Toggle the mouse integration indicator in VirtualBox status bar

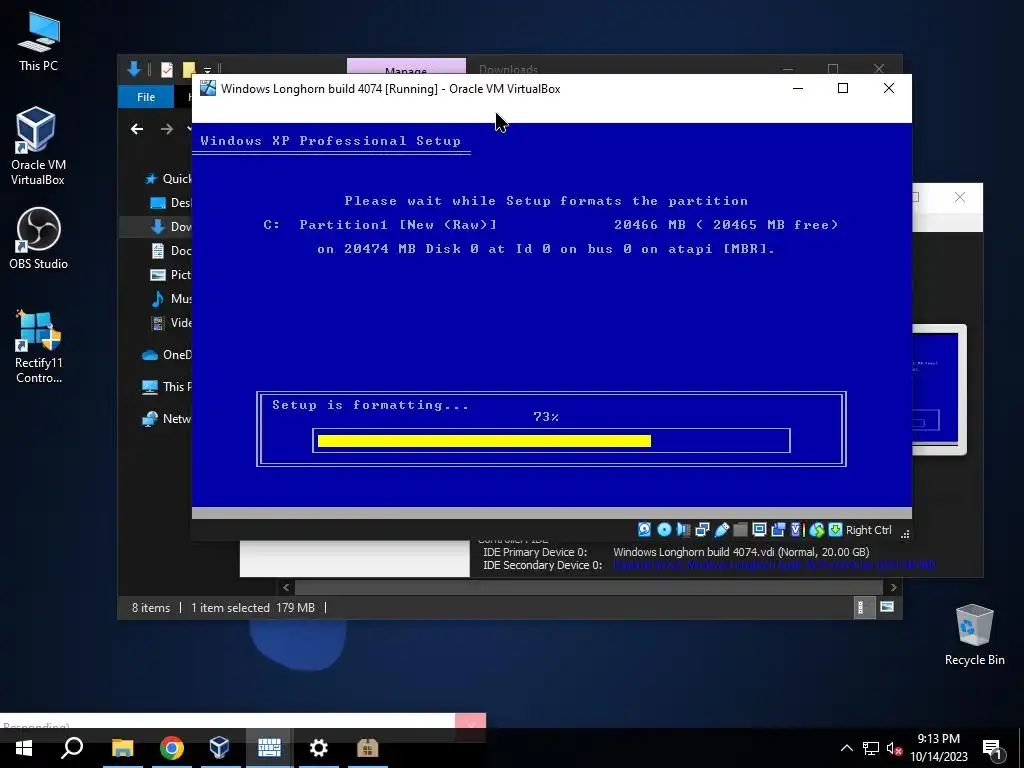click(x=816, y=530)
